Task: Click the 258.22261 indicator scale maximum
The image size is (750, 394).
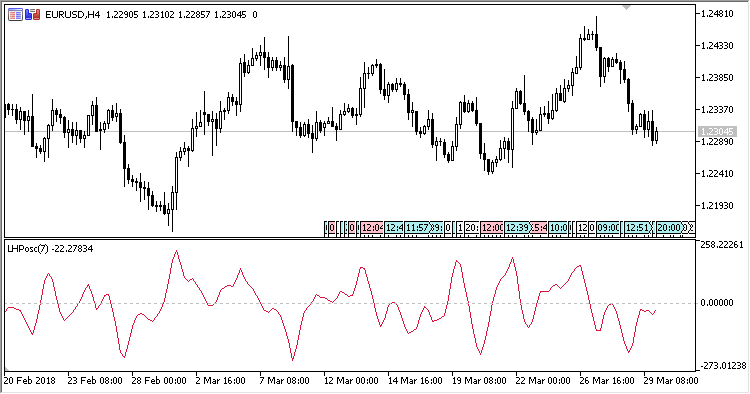Action: tap(722, 245)
